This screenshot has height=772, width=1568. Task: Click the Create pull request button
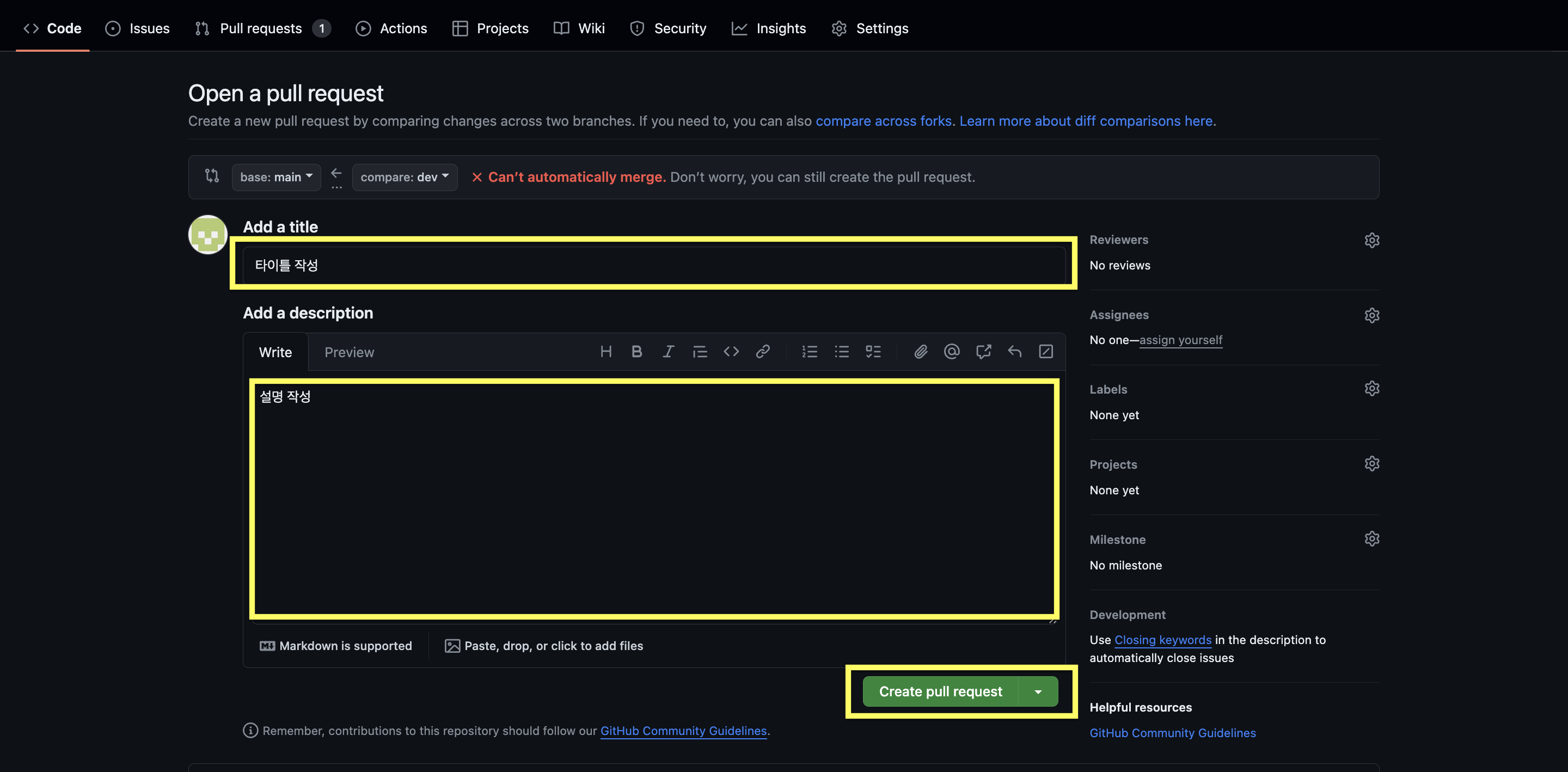coord(940,691)
